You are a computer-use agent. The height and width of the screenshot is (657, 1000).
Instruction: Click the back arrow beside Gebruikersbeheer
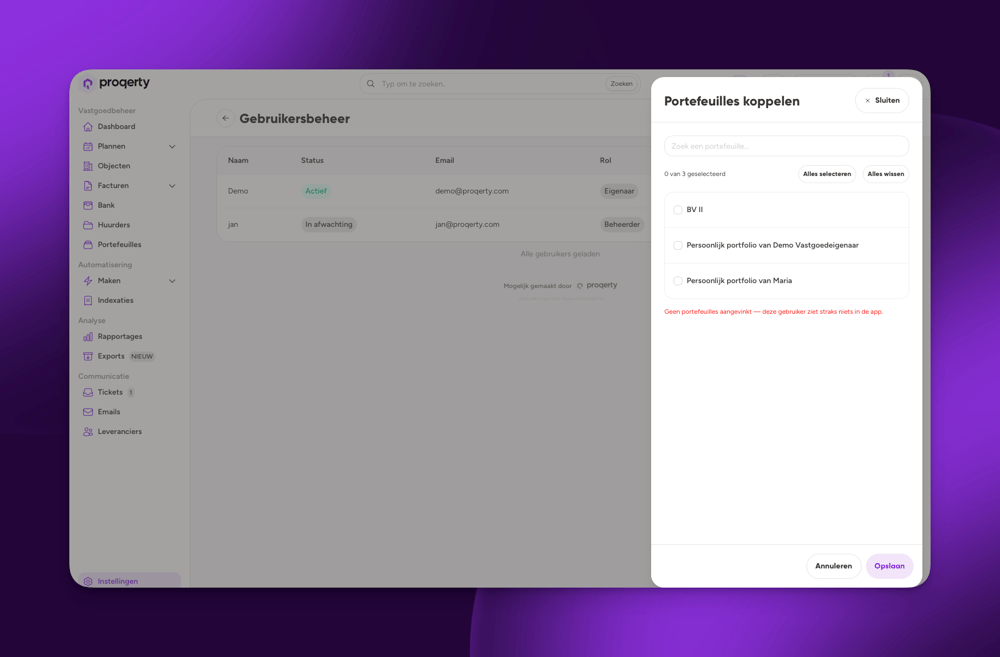click(x=225, y=118)
